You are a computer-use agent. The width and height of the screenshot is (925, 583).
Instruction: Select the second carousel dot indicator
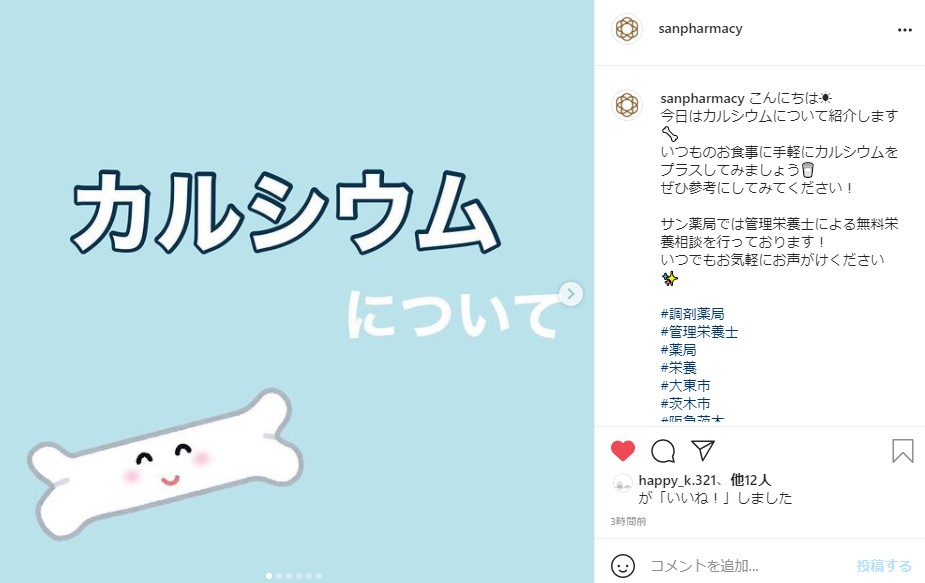tap(279, 575)
